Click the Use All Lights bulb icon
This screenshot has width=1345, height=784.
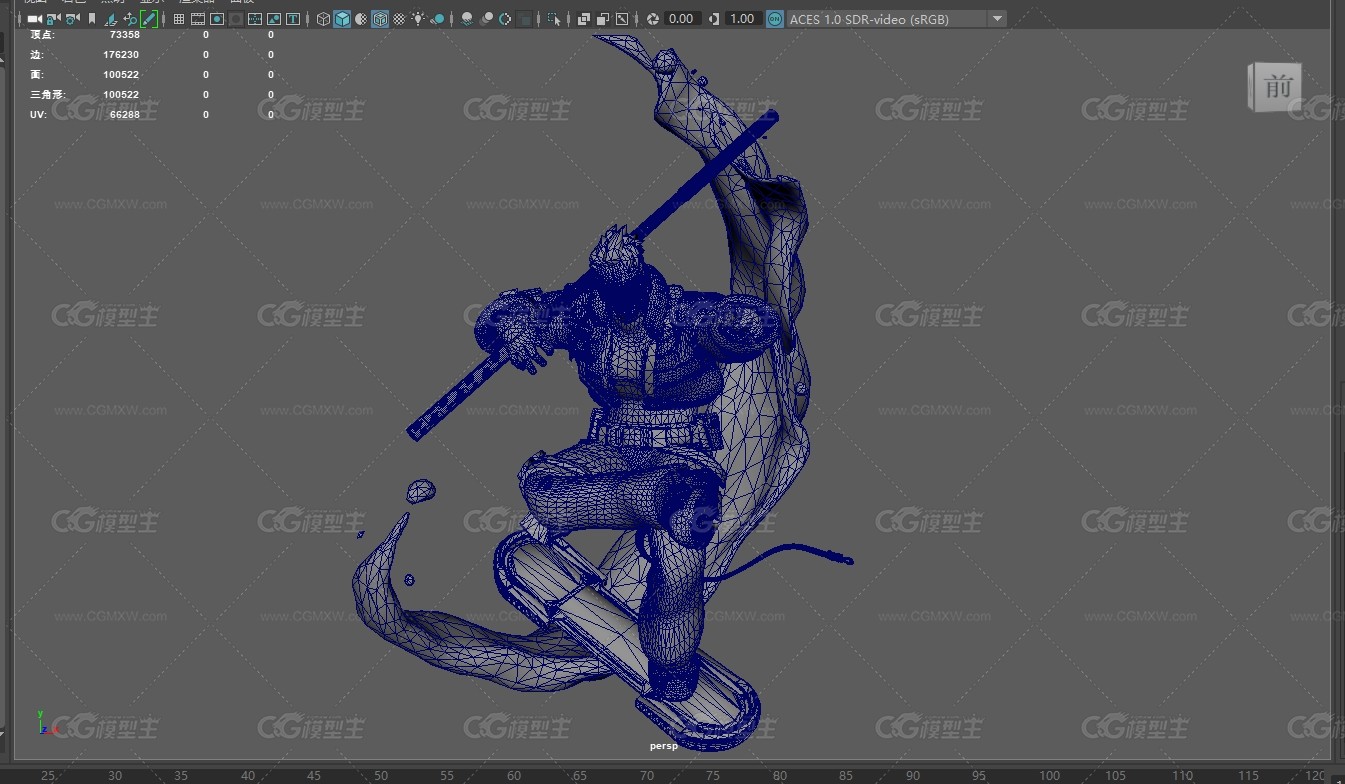pyautogui.click(x=418, y=19)
